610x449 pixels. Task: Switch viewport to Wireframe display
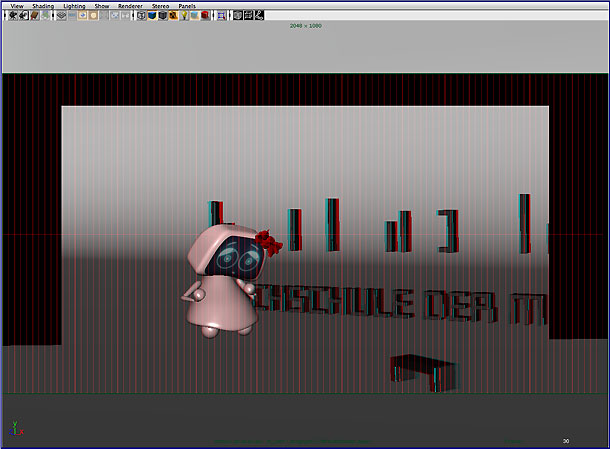[141, 16]
